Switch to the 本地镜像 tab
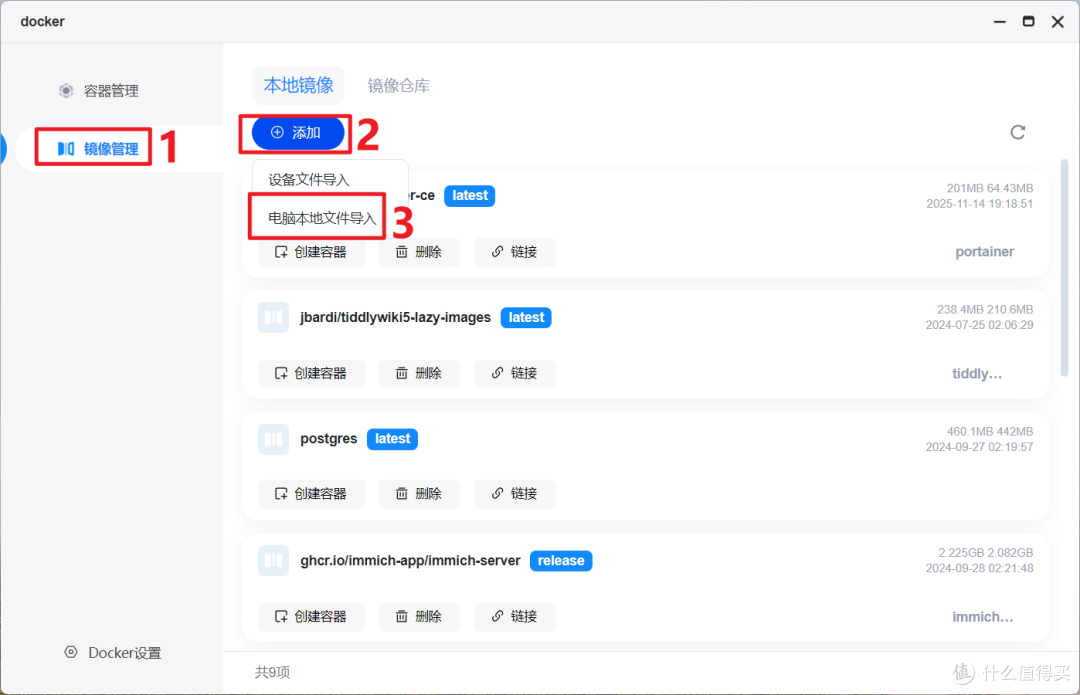 pos(298,85)
